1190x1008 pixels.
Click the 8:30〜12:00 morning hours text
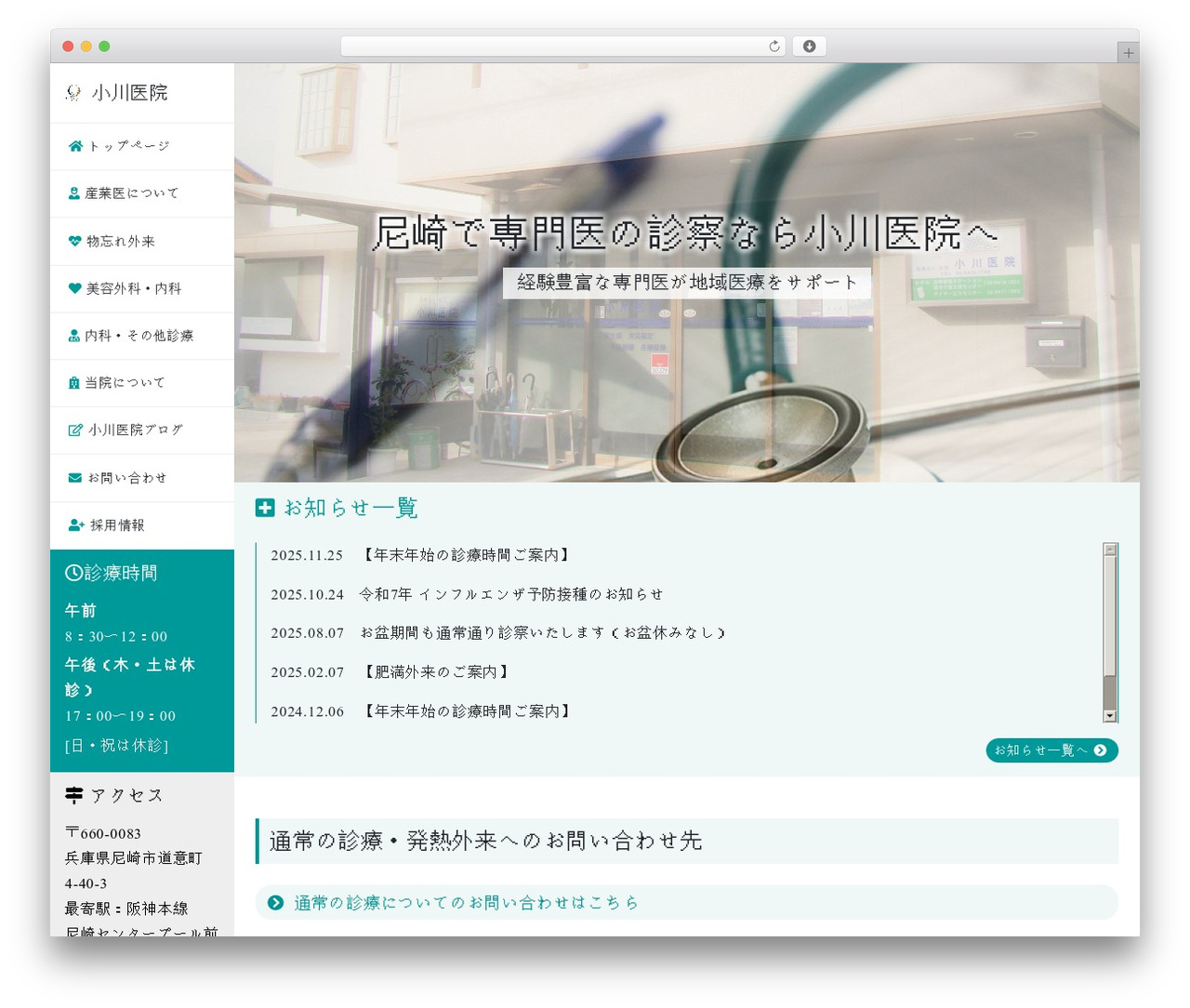116,637
